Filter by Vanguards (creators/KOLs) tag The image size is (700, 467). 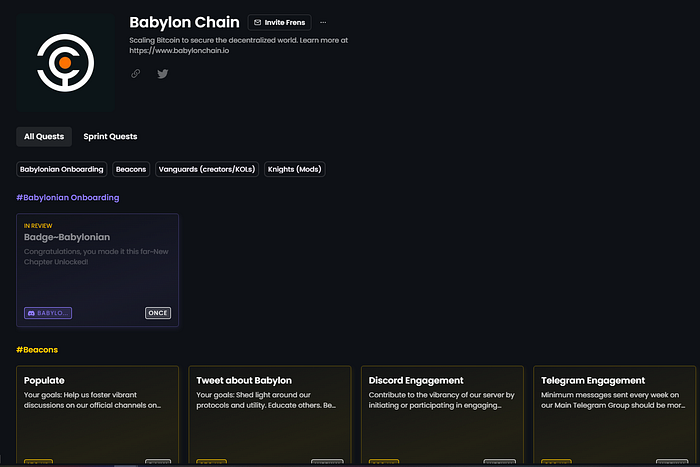point(207,169)
